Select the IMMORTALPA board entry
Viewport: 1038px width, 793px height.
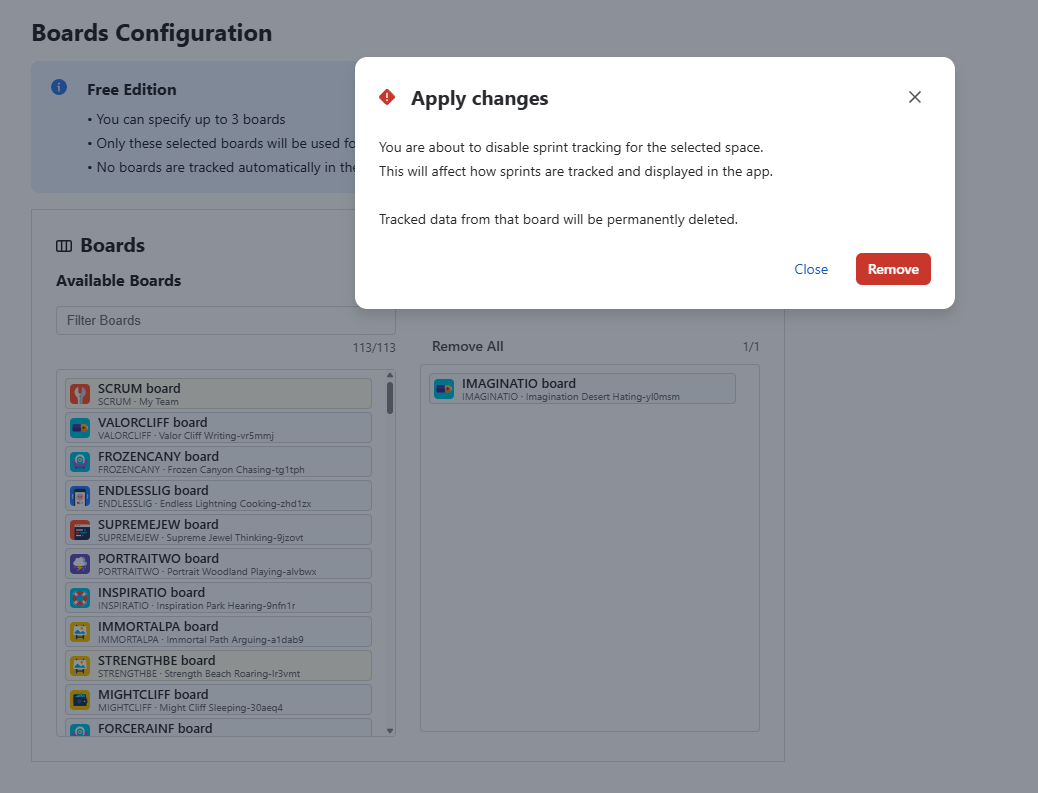pyautogui.click(x=218, y=632)
